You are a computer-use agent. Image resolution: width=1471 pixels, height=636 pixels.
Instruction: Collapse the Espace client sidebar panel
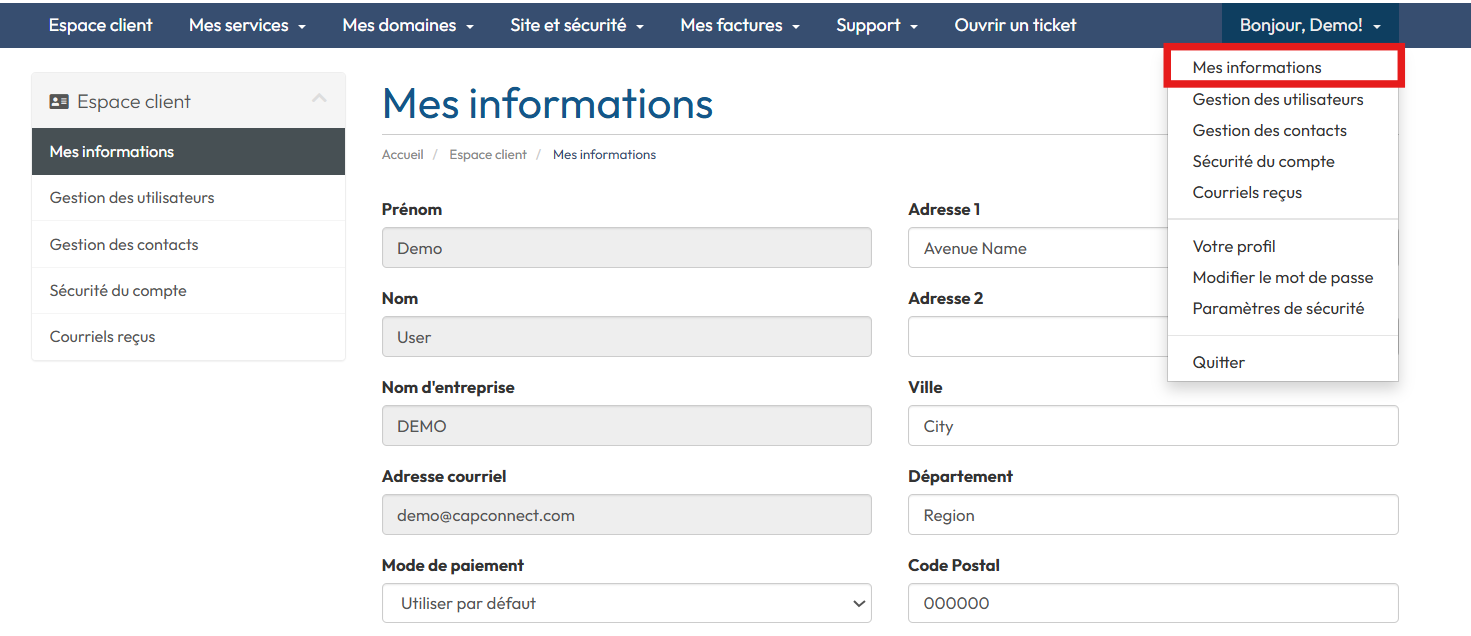(319, 100)
